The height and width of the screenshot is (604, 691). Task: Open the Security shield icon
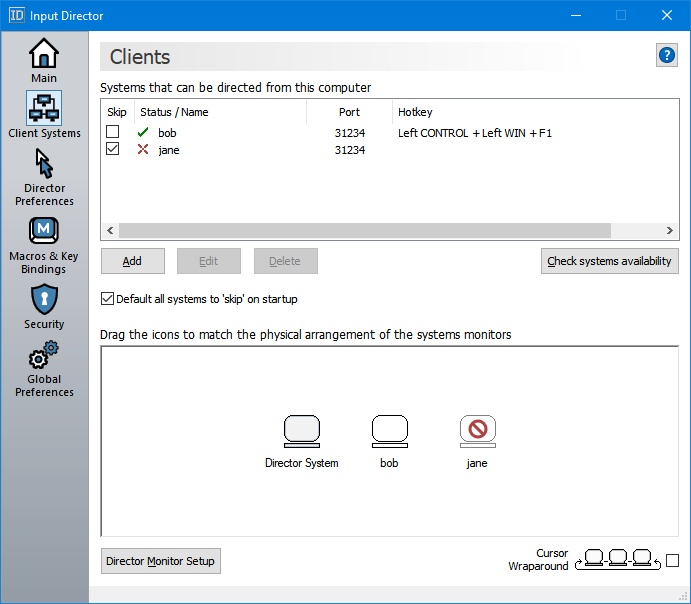[44, 299]
